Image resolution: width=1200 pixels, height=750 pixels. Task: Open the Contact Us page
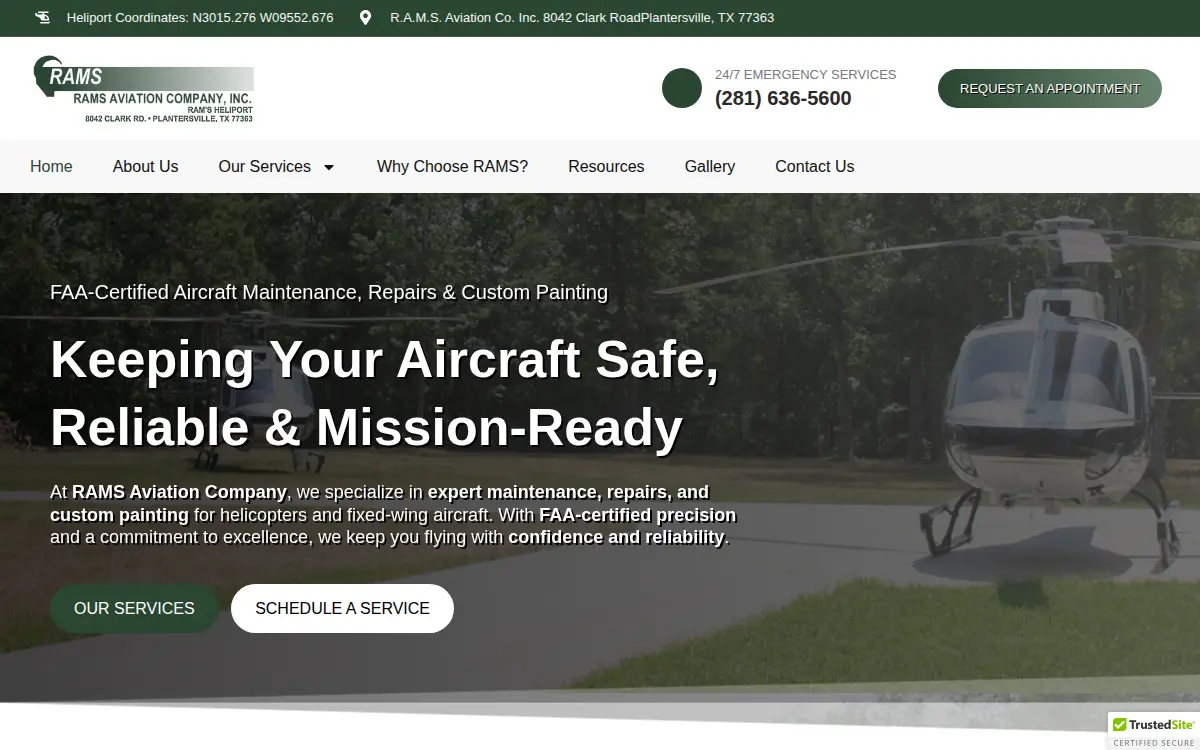pos(815,167)
